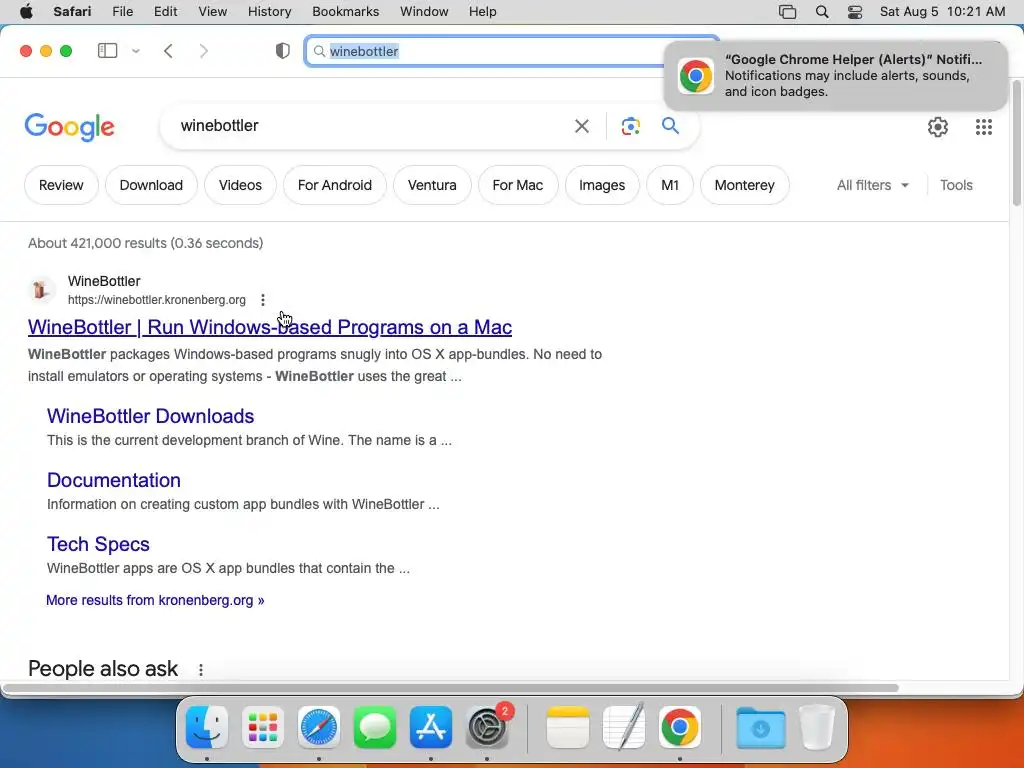Open TextEdit from the Dock

coord(624,727)
